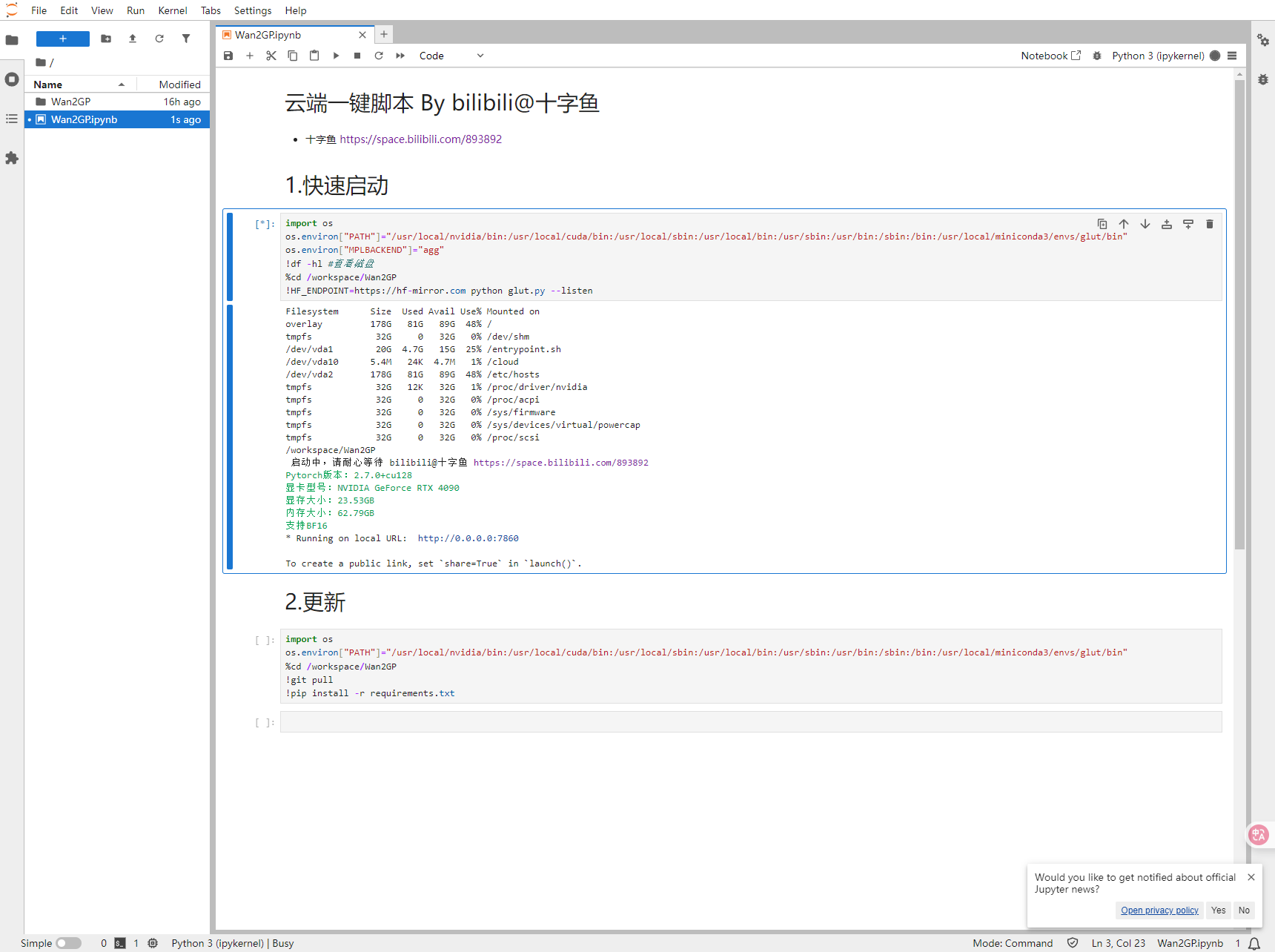This screenshot has height=952, width=1275.
Task: Open notifications bell in status bar
Action: tap(1254, 943)
